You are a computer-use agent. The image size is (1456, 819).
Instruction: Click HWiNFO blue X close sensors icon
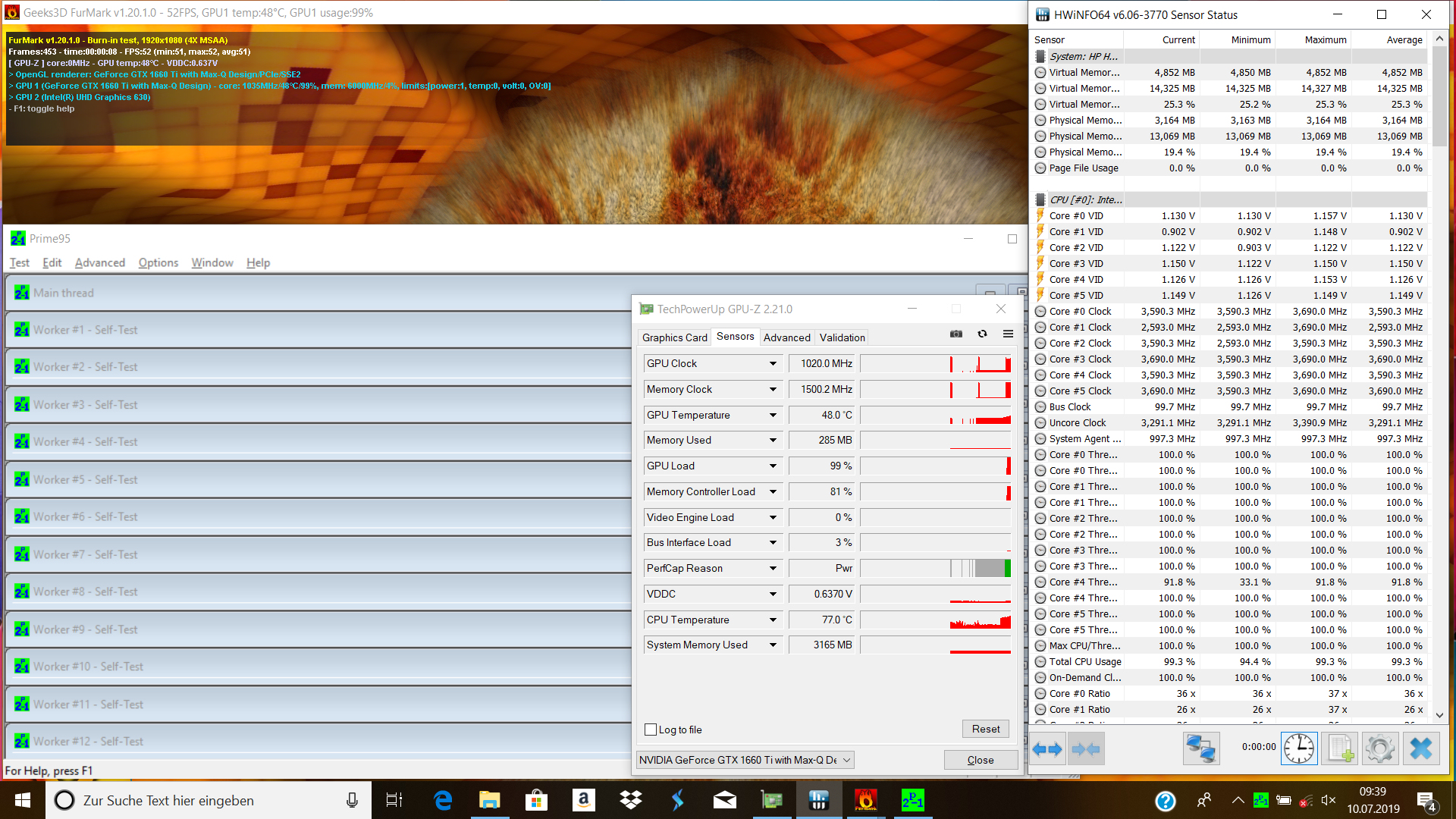tap(1420, 749)
